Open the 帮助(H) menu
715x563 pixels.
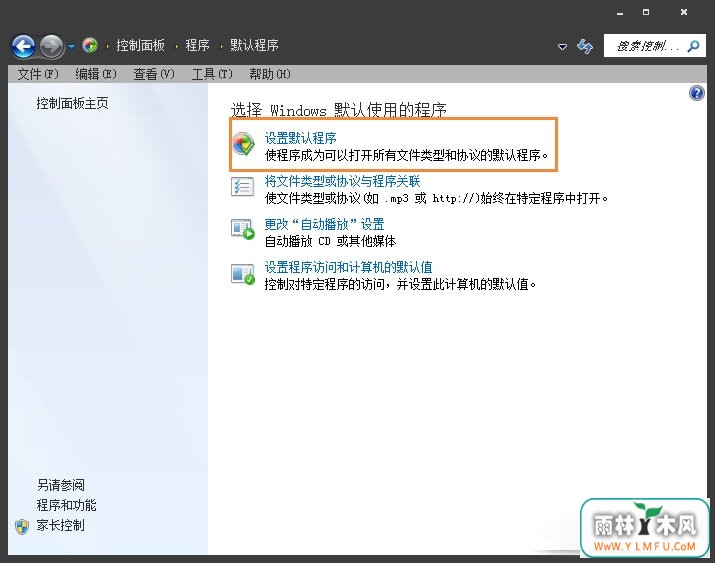tap(270, 74)
